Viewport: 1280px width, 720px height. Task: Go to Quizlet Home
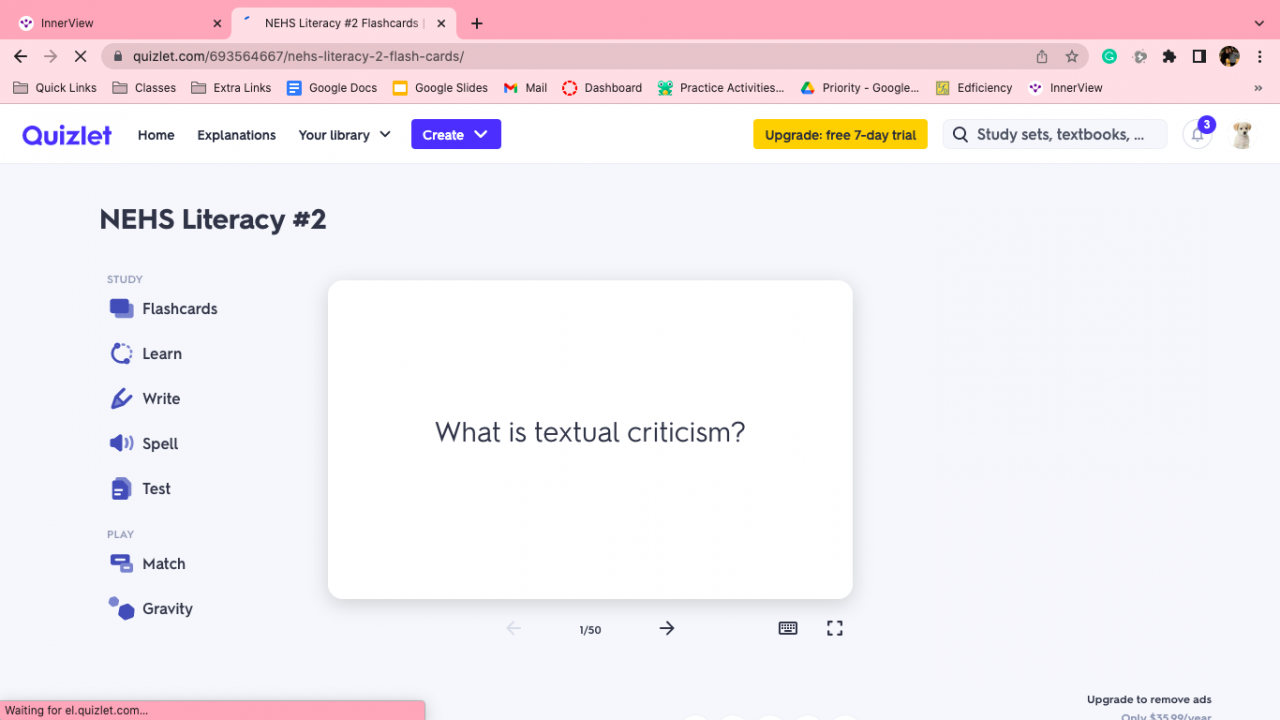click(156, 135)
